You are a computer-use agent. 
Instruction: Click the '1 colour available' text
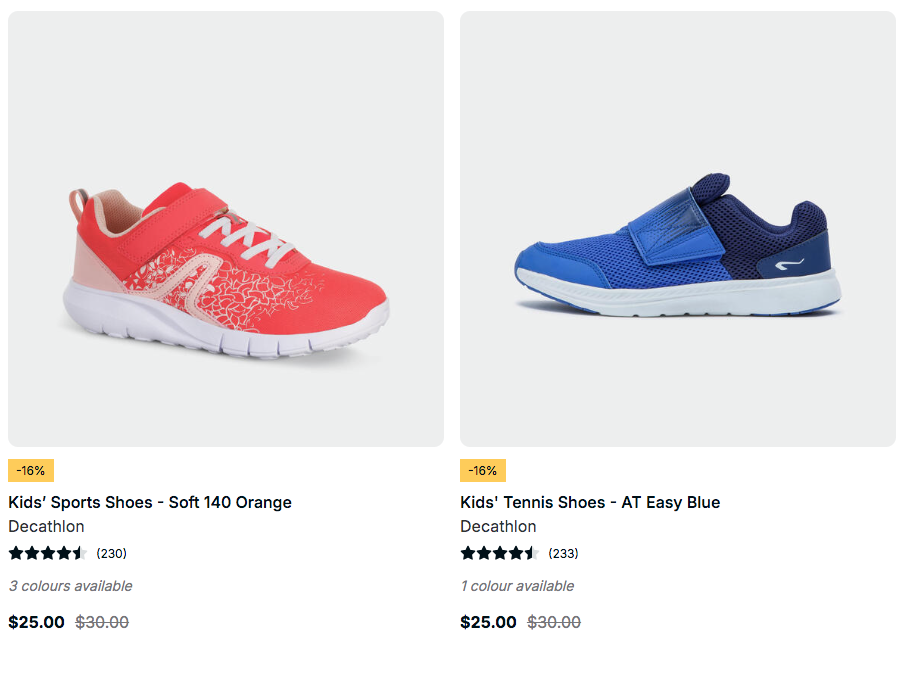click(517, 586)
